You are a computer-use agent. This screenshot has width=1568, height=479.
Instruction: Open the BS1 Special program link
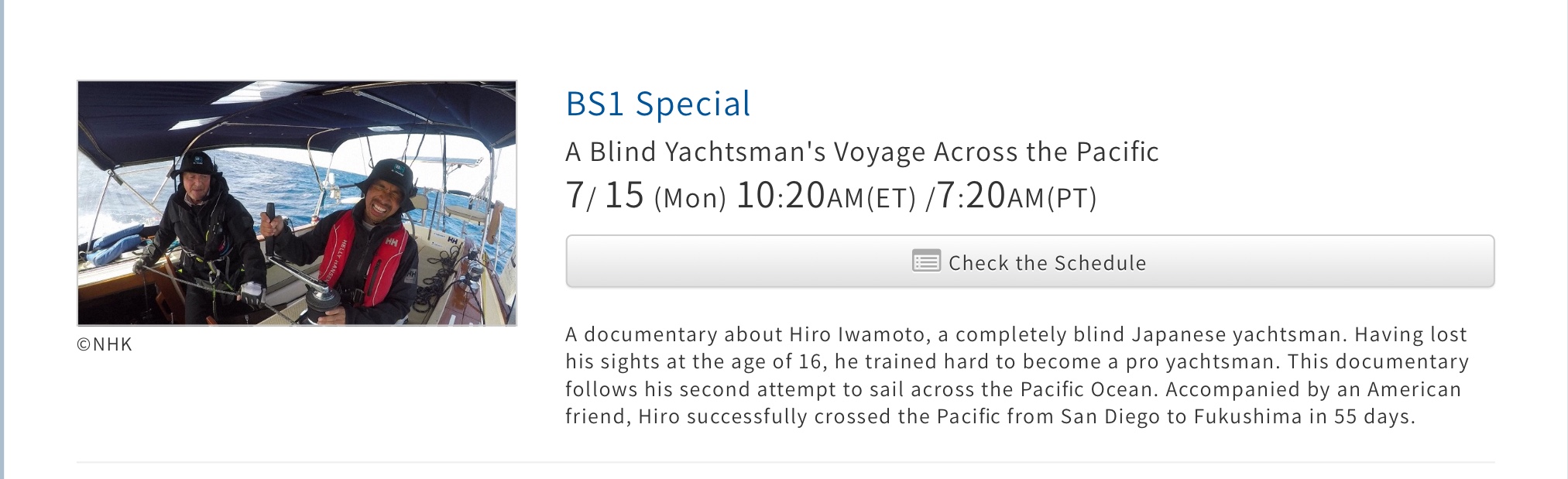pyautogui.click(x=657, y=104)
